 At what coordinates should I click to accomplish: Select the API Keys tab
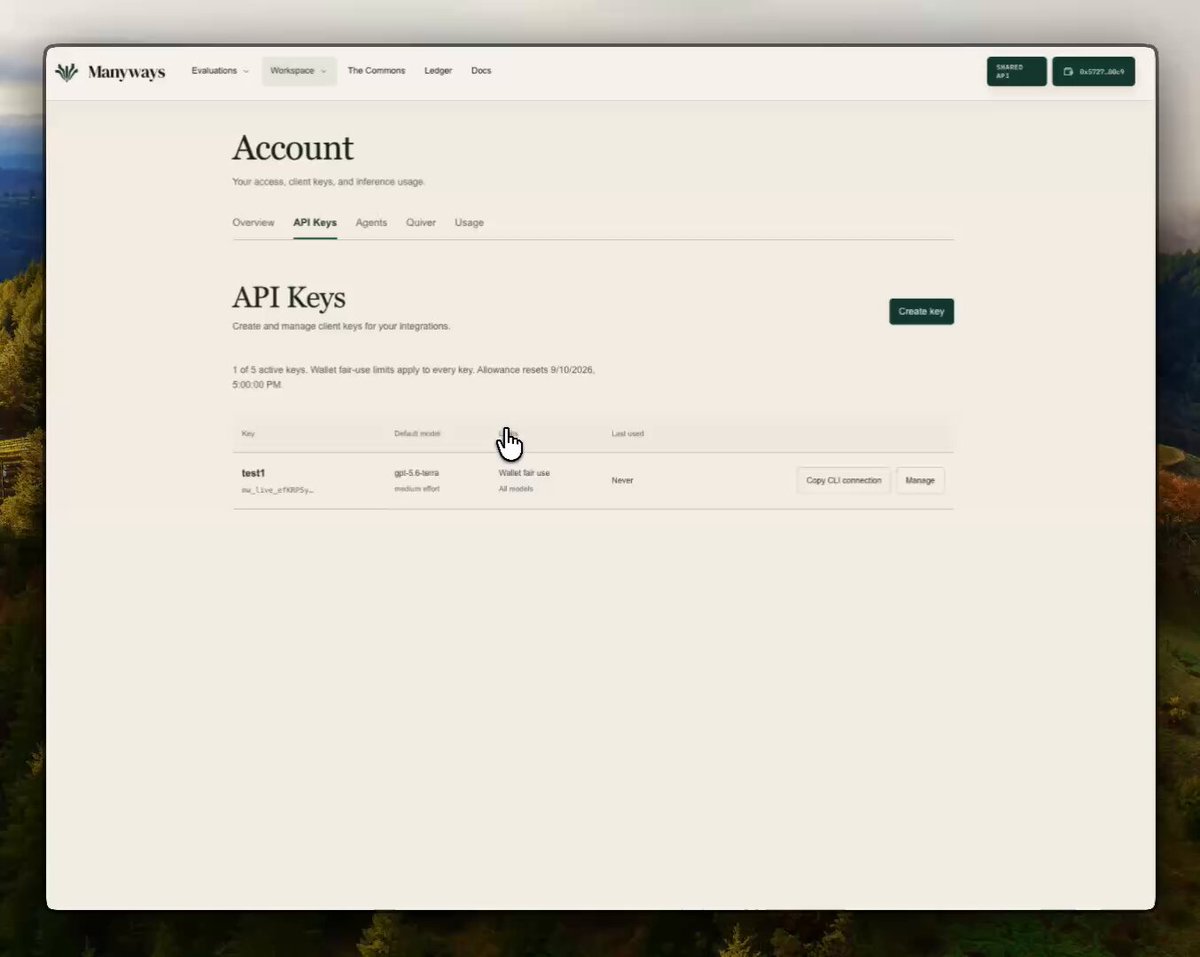[315, 223]
